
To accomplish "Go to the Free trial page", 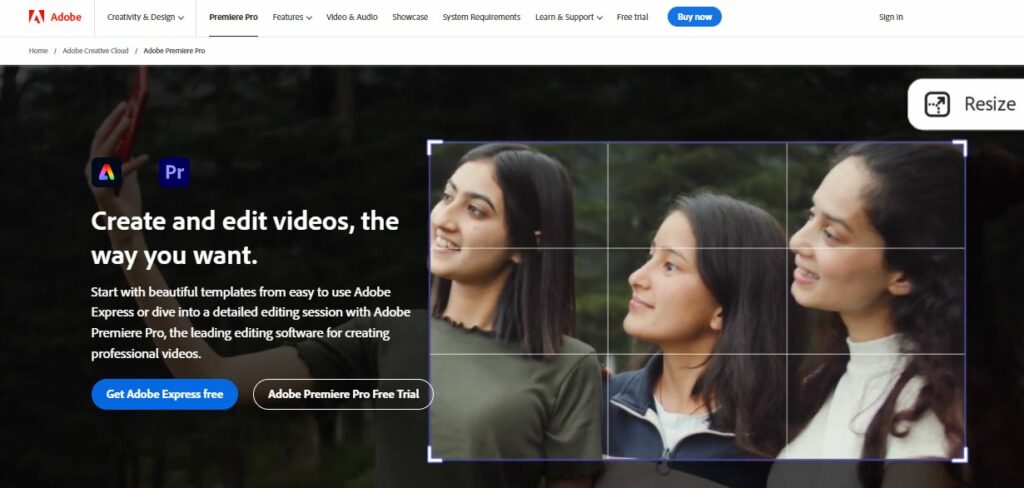I will pyautogui.click(x=632, y=17).
